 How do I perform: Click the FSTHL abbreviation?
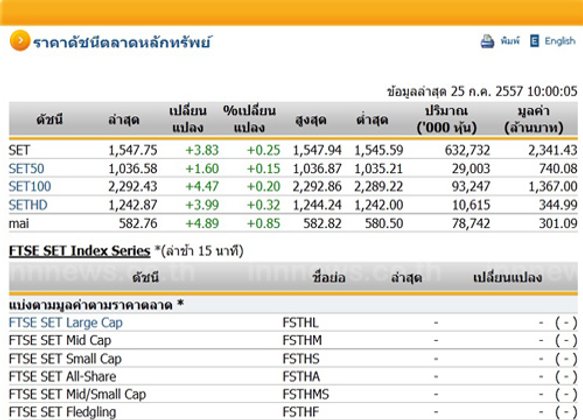pos(300,323)
